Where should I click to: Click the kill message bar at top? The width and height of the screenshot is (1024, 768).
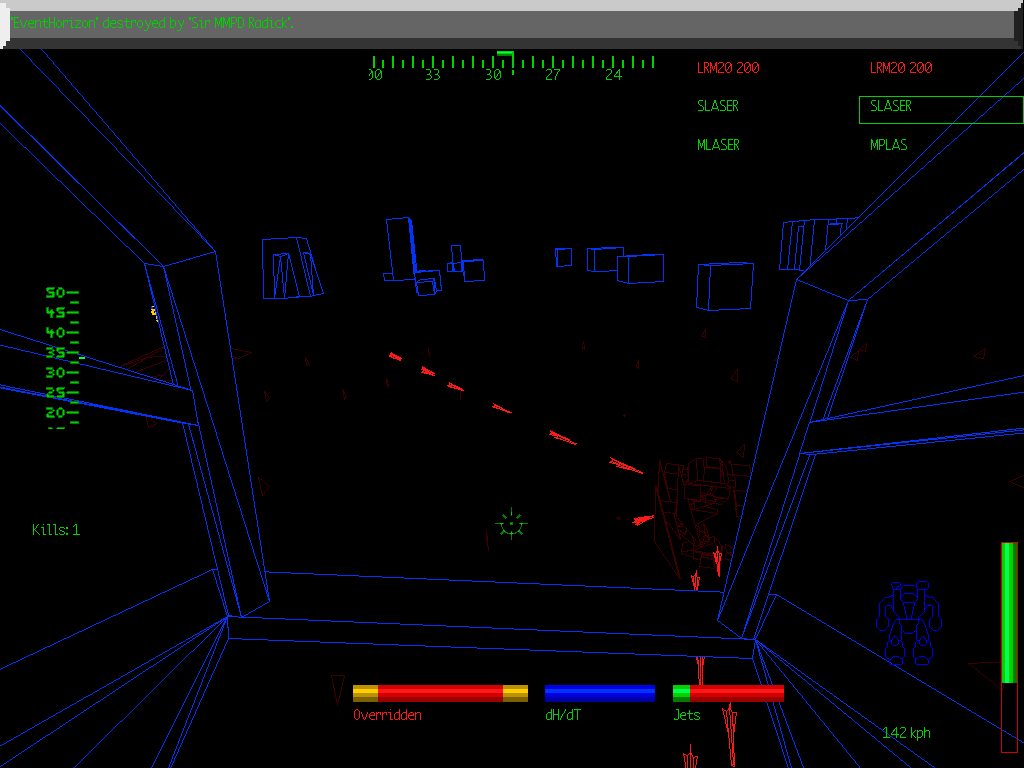[x=500, y=24]
